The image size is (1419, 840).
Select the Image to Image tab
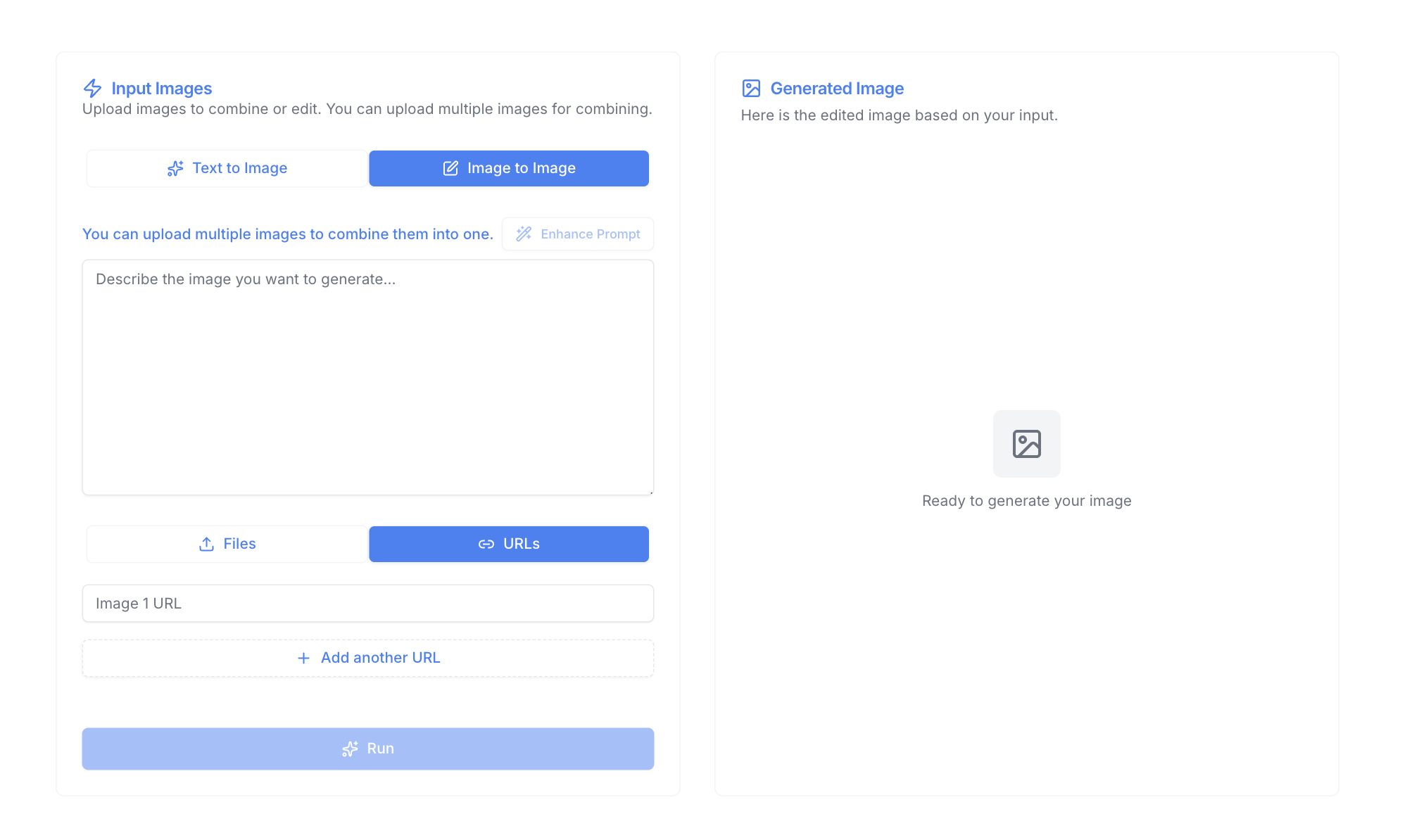point(509,168)
